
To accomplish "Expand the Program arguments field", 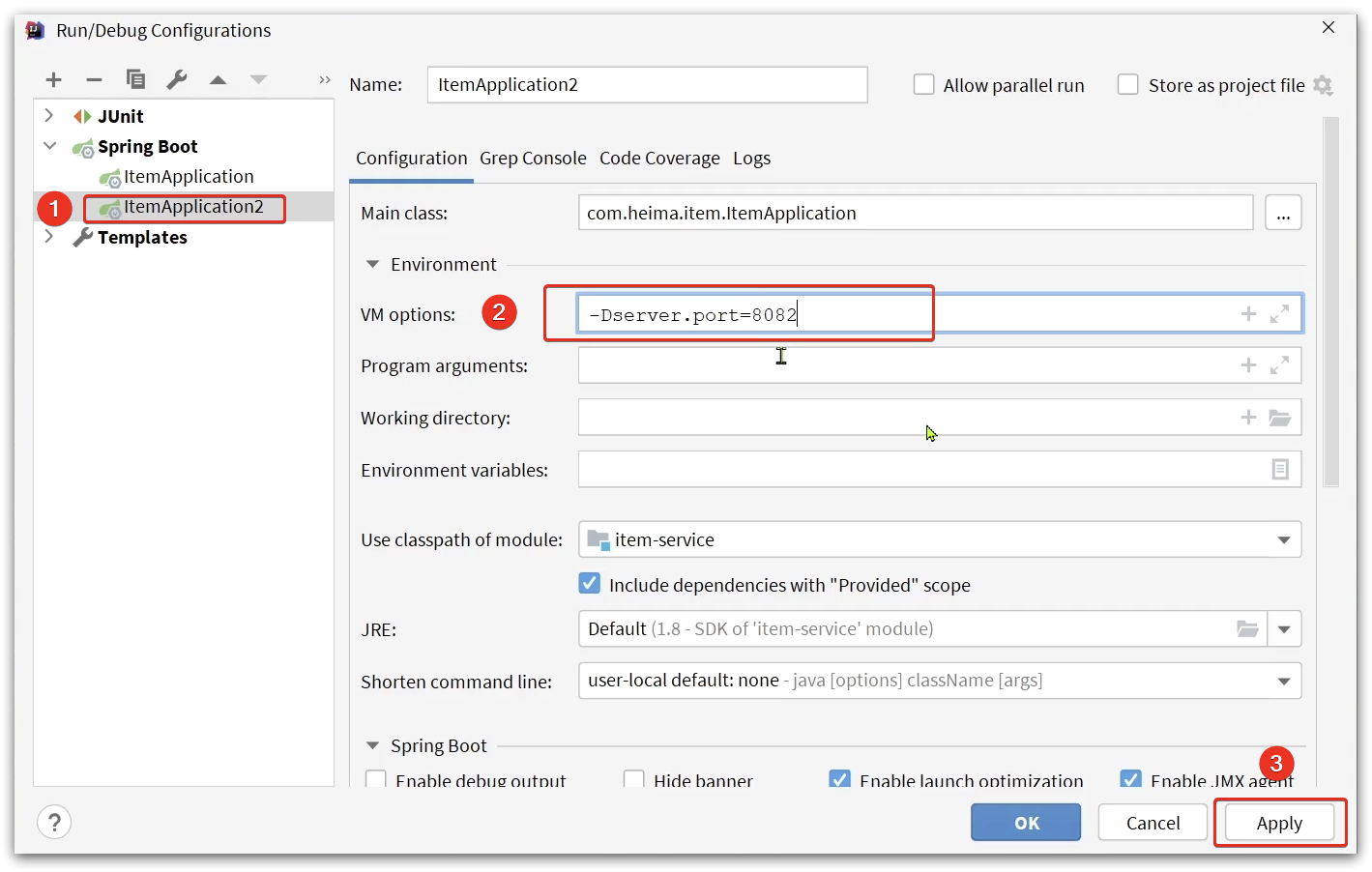I will click(1279, 365).
